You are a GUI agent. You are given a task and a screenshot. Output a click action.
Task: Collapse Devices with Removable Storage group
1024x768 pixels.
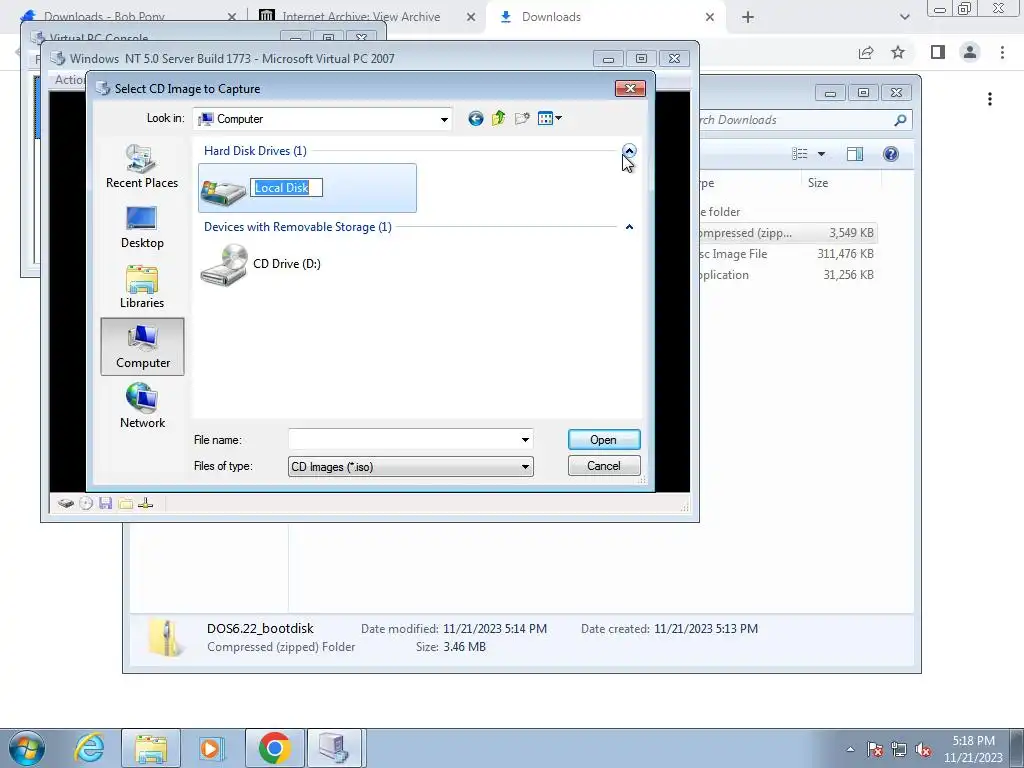(x=629, y=227)
